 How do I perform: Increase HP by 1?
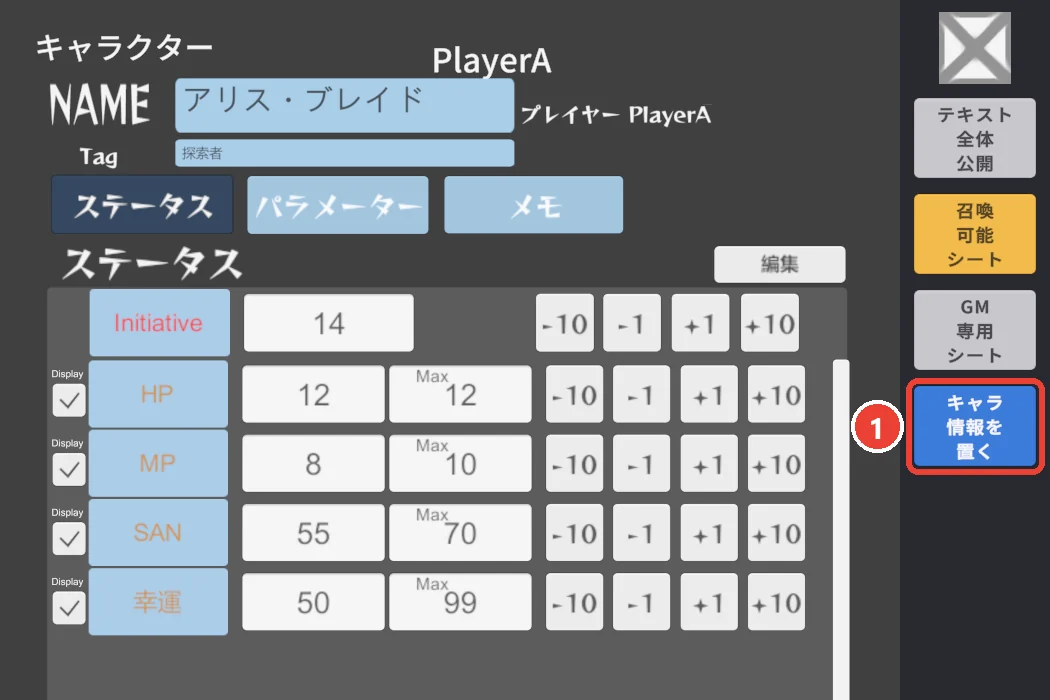[709, 394]
